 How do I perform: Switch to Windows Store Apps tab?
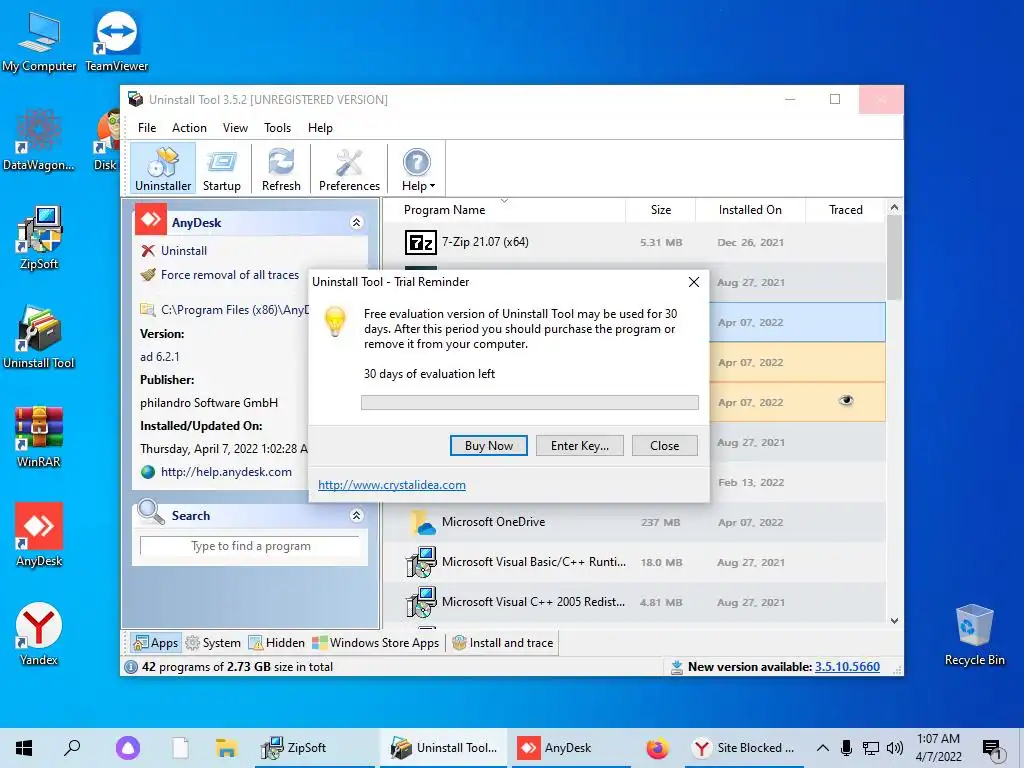tap(376, 643)
